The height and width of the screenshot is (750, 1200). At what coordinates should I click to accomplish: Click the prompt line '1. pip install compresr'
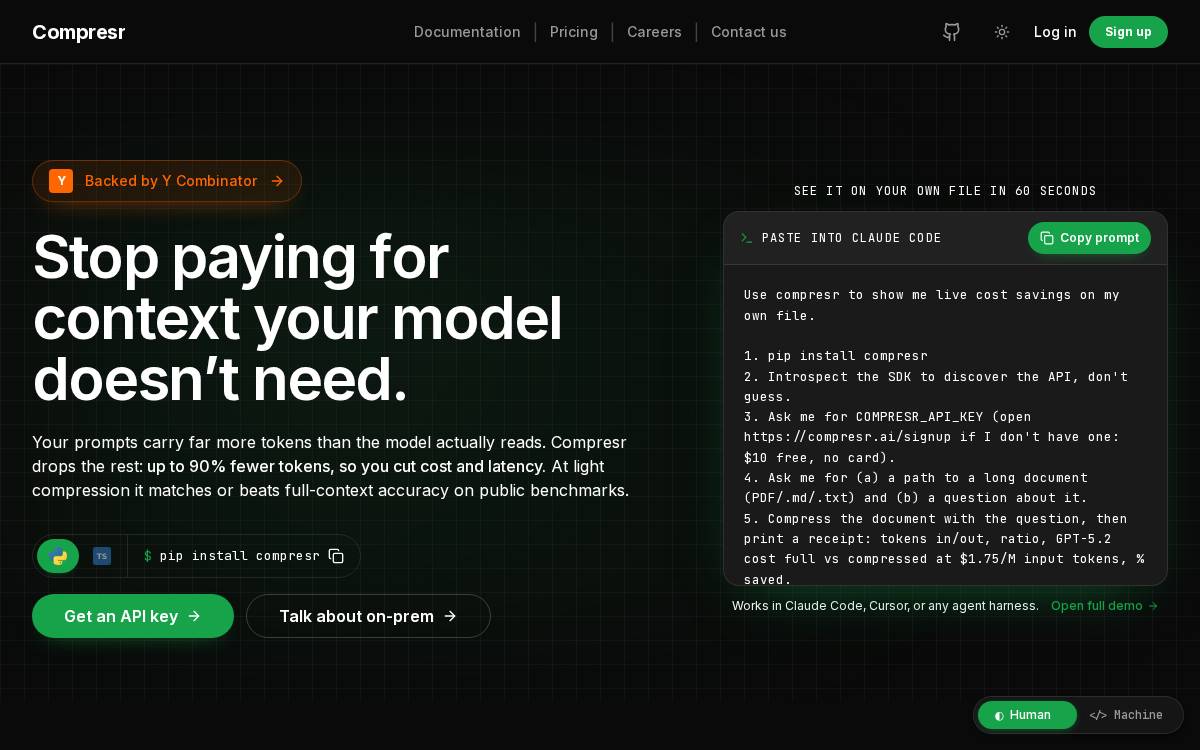(836, 356)
